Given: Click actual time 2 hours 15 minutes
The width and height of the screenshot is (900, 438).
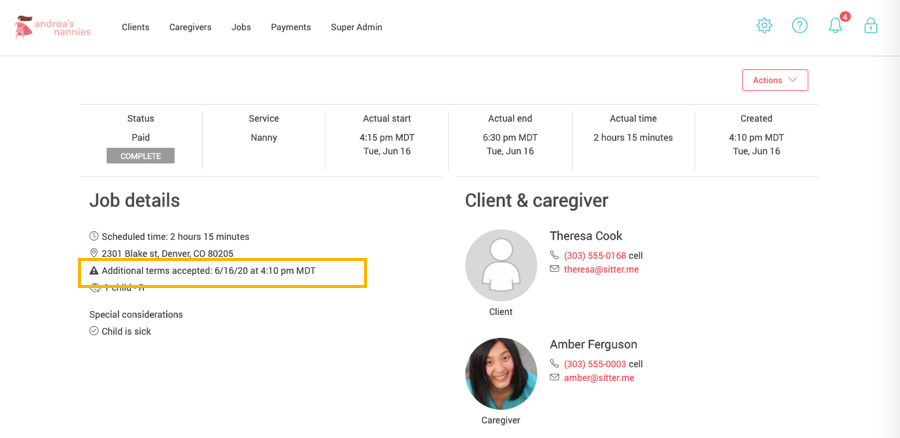Looking at the screenshot, I should pyautogui.click(x=633, y=138).
